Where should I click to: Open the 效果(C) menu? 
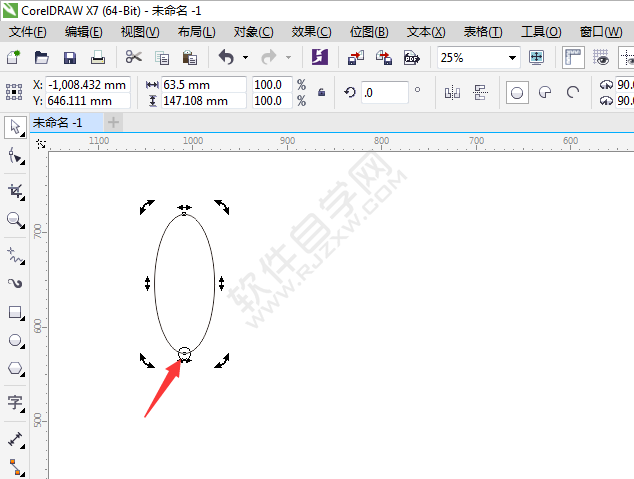[x=311, y=32]
